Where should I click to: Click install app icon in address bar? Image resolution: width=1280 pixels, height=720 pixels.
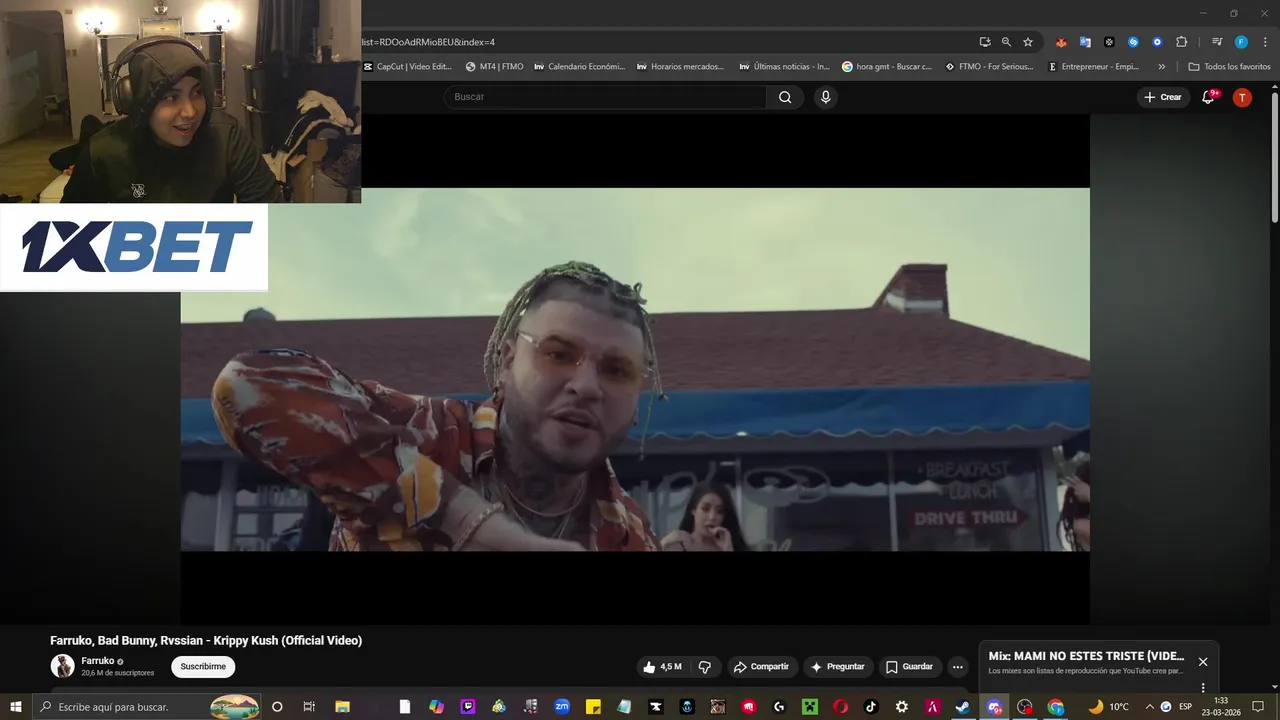pyautogui.click(x=985, y=42)
